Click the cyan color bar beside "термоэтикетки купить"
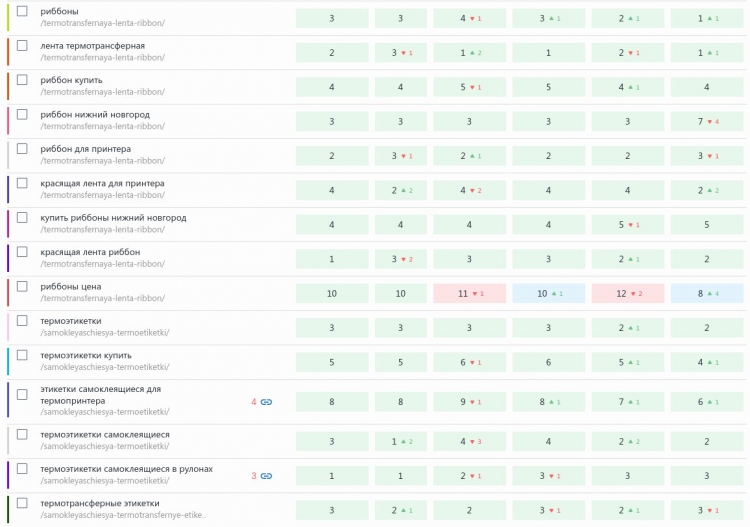Screen dimensions: 750x527 7,361
